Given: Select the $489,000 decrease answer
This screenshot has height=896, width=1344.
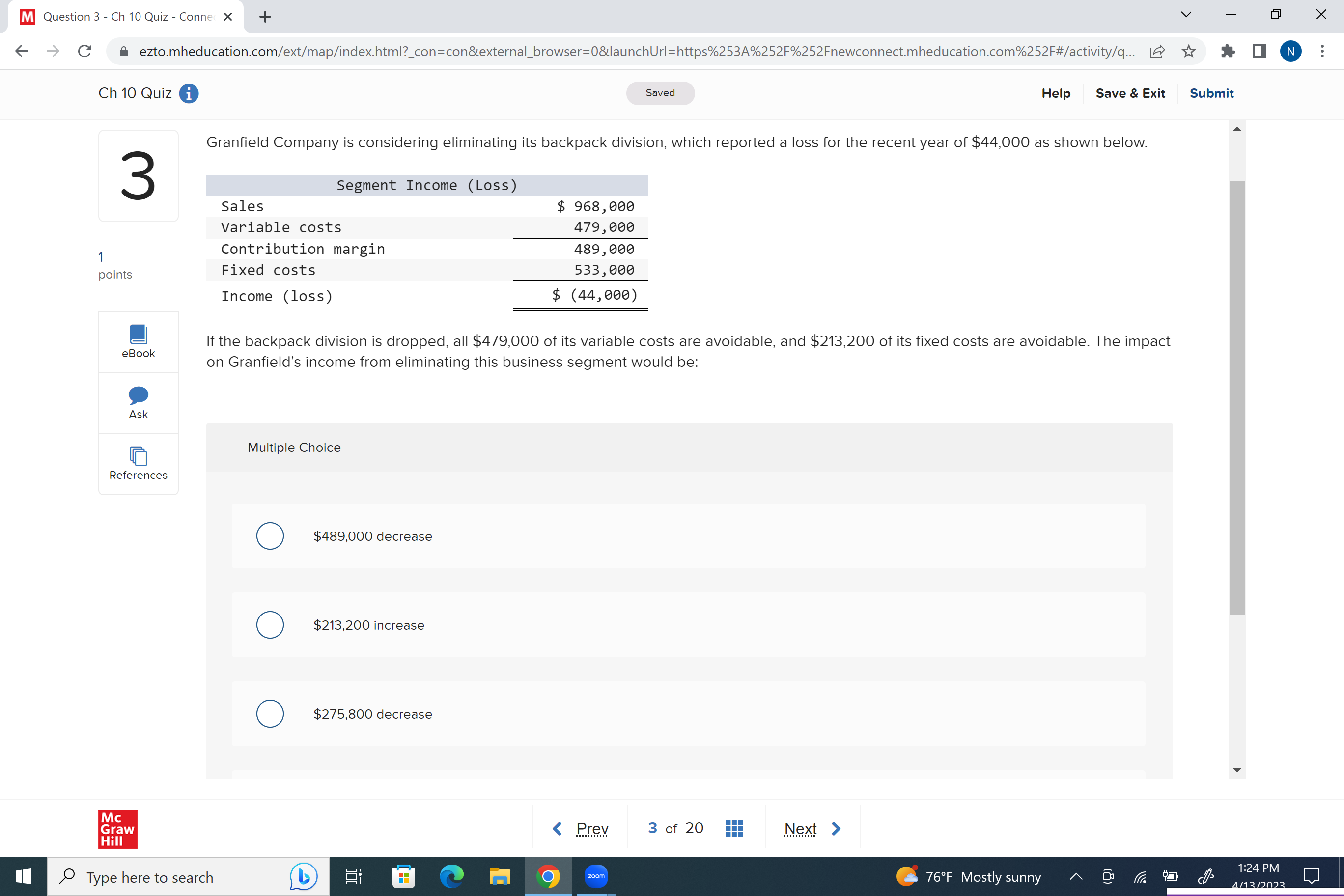Looking at the screenshot, I should coord(270,535).
